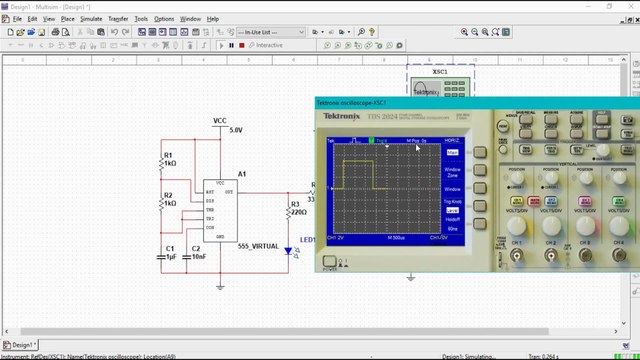Toggle green CH4 MENU button
Viewport: 640px width, 360px height.
click(x=619, y=201)
